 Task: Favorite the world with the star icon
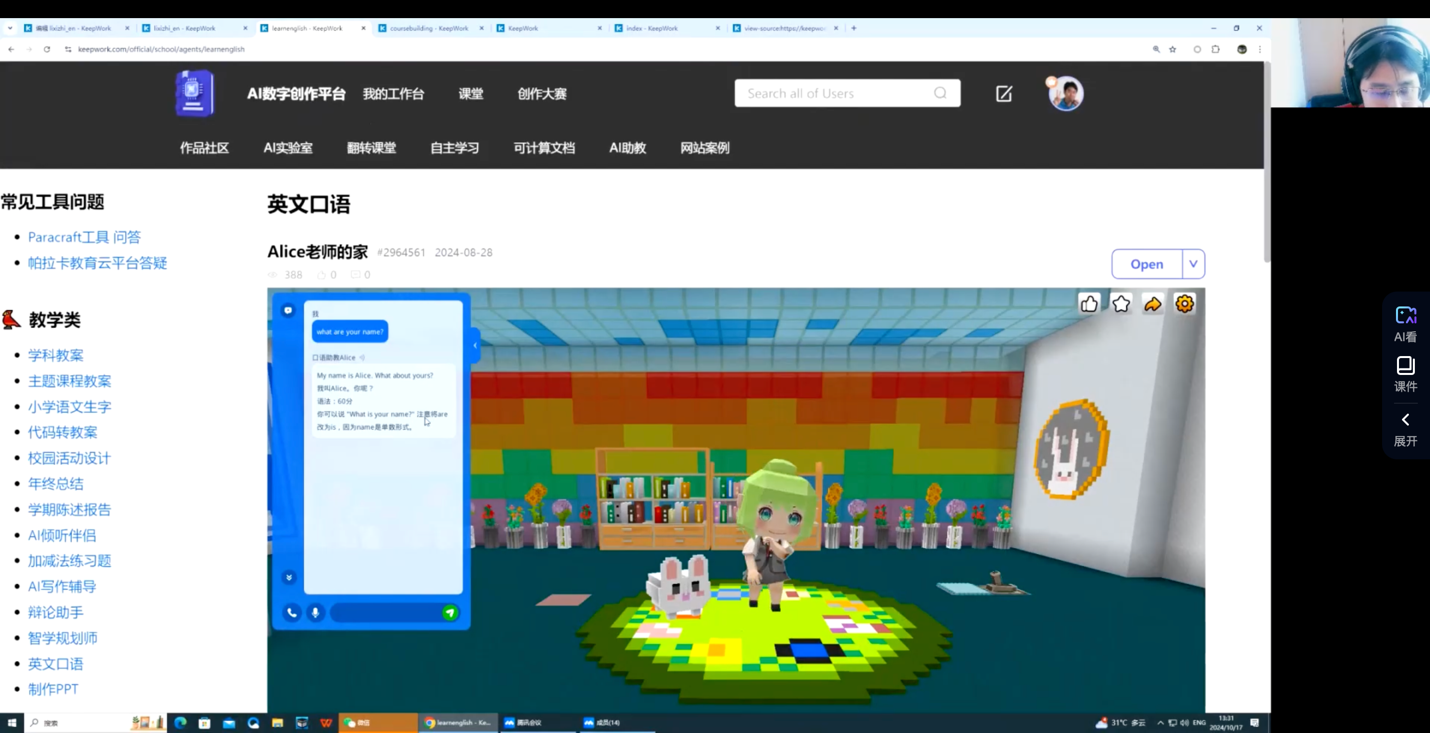pyautogui.click(x=1121, y=304)
